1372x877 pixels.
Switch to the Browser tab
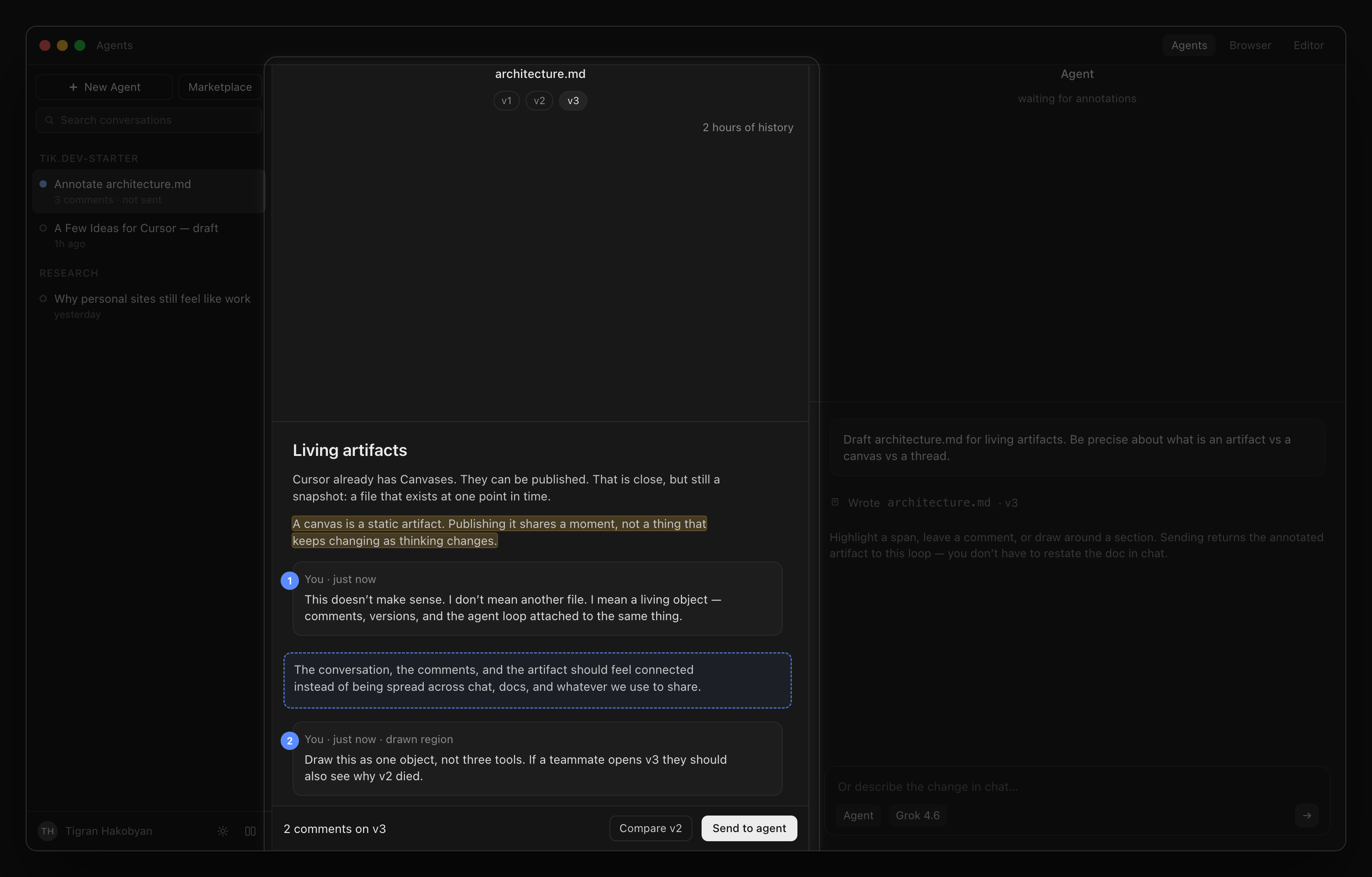point(1250,45)
